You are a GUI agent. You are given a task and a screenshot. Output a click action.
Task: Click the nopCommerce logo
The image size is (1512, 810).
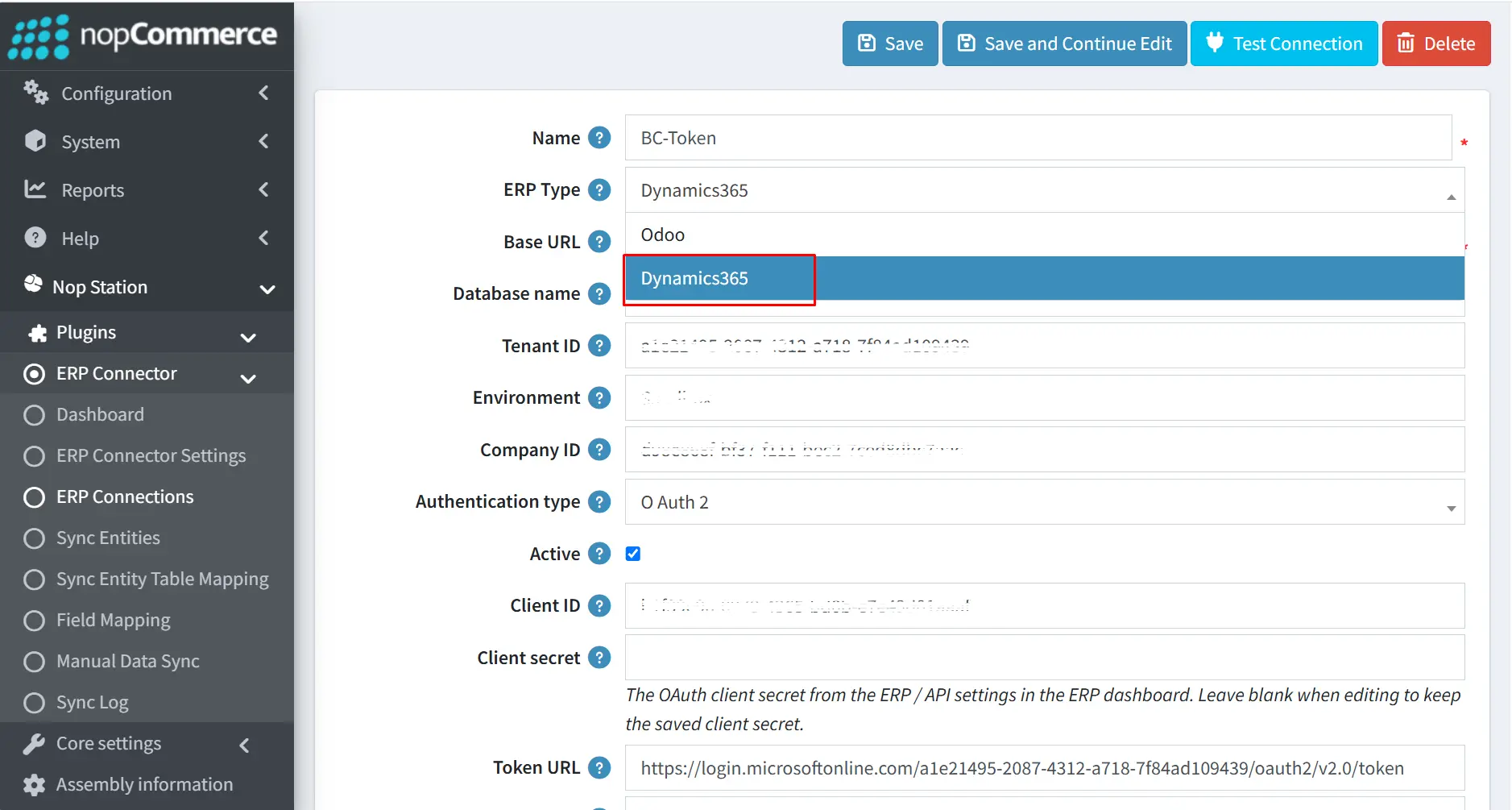[143, 36]
